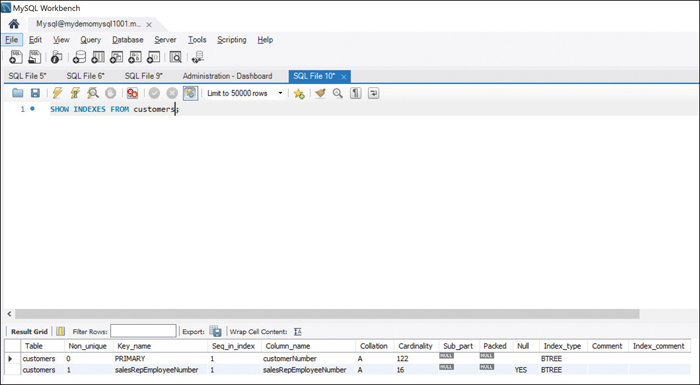Image resolution: width=700 pixels, height=385 pixels.
Task: Open a SQL script file icon
Action: [34, 57]
